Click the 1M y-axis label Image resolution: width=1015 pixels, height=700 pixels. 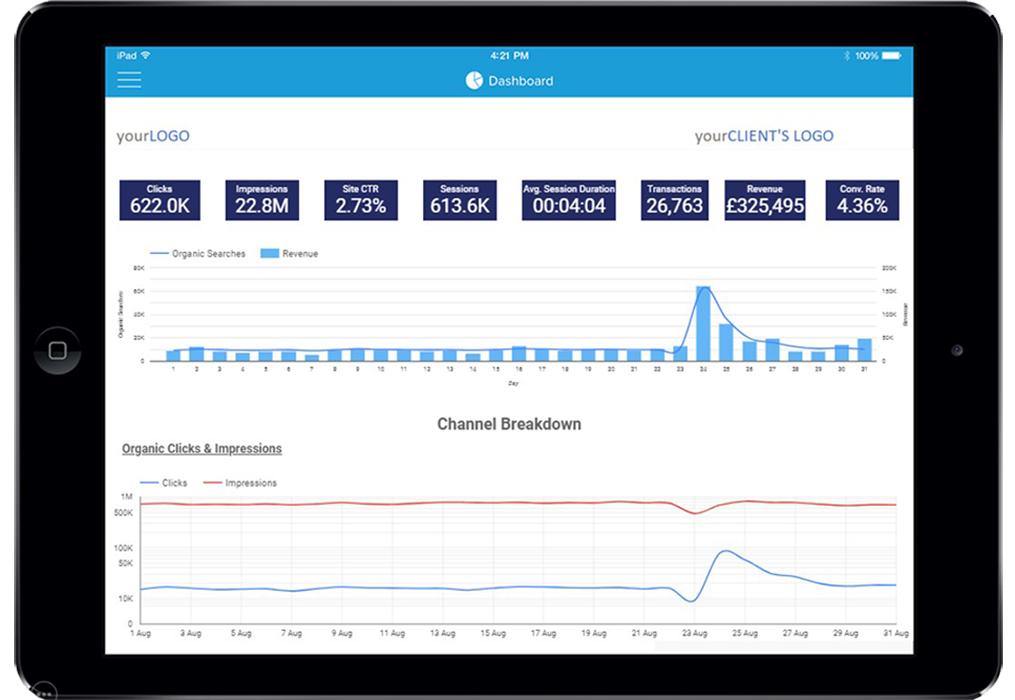coord(127,497)
